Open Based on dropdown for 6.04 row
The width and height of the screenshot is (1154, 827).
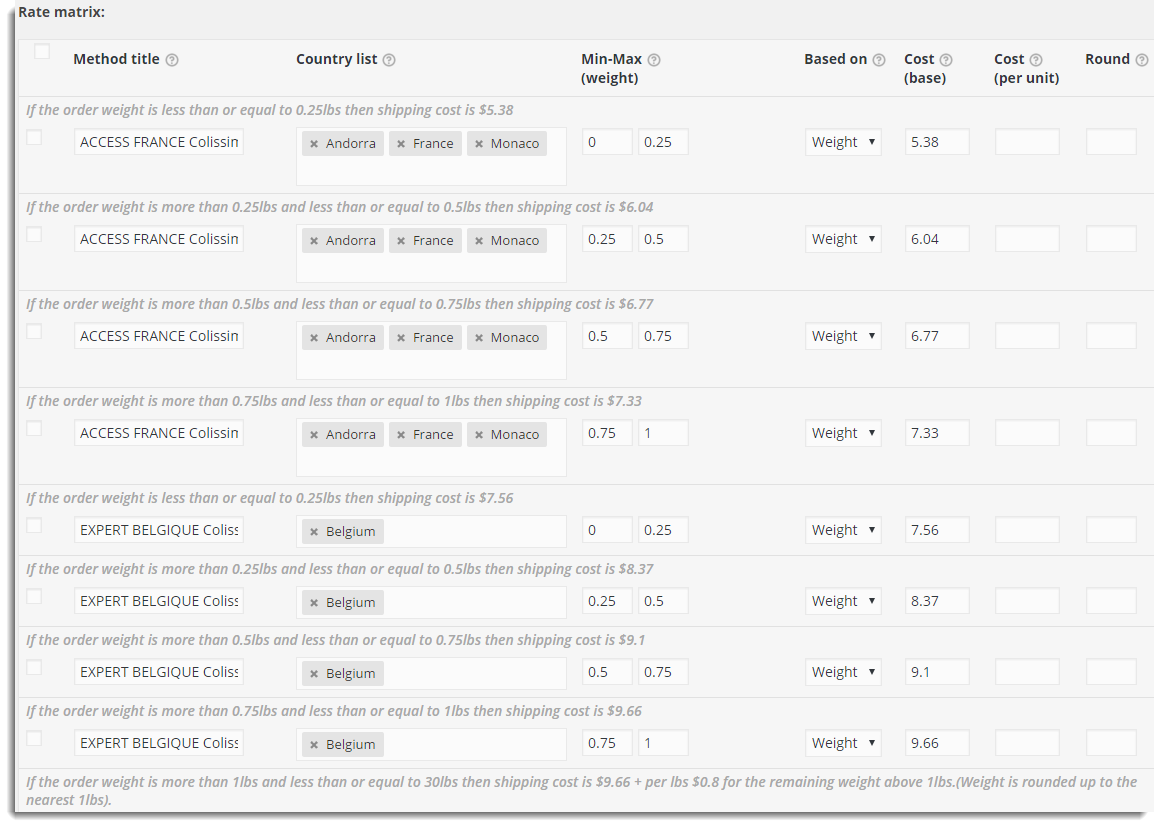point(843,239)
